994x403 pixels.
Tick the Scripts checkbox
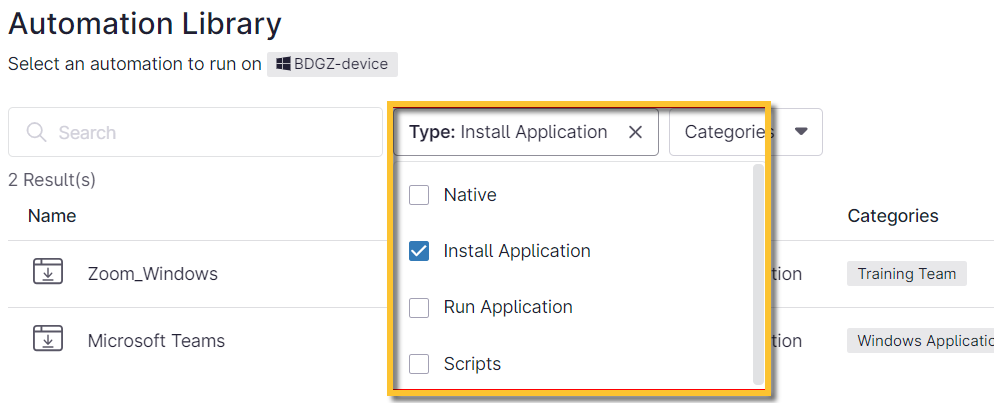point(419,364)
